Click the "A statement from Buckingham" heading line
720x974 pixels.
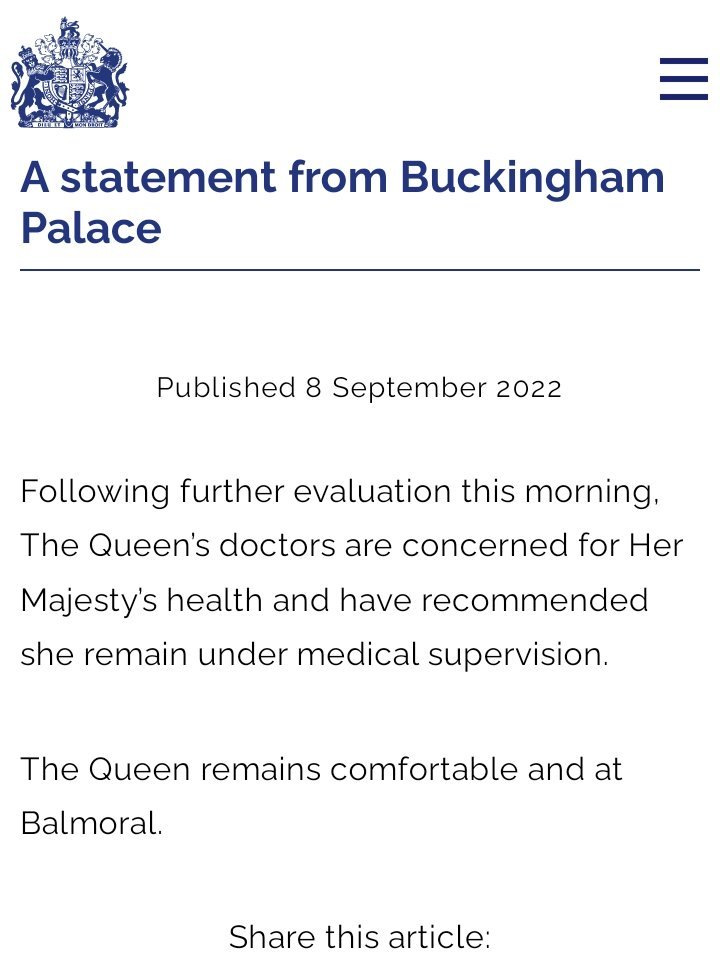click(x=342, y=178)
